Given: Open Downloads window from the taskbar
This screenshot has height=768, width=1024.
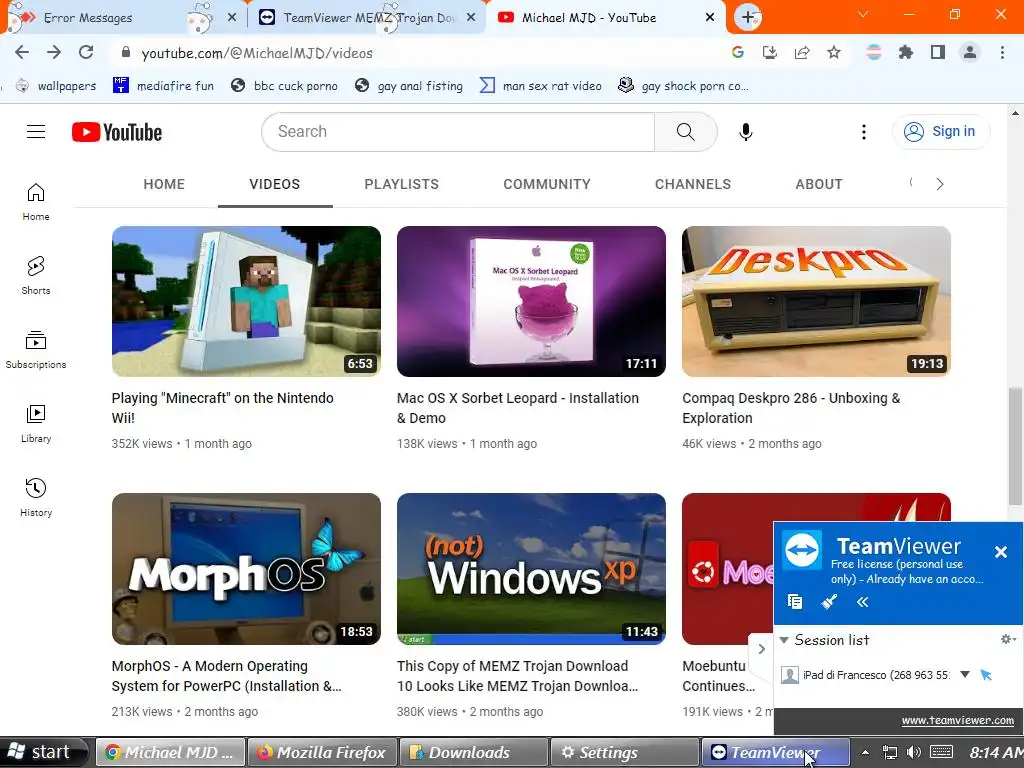Looking at the screenshot, I should pyautogui.click(x=473, y=752).
